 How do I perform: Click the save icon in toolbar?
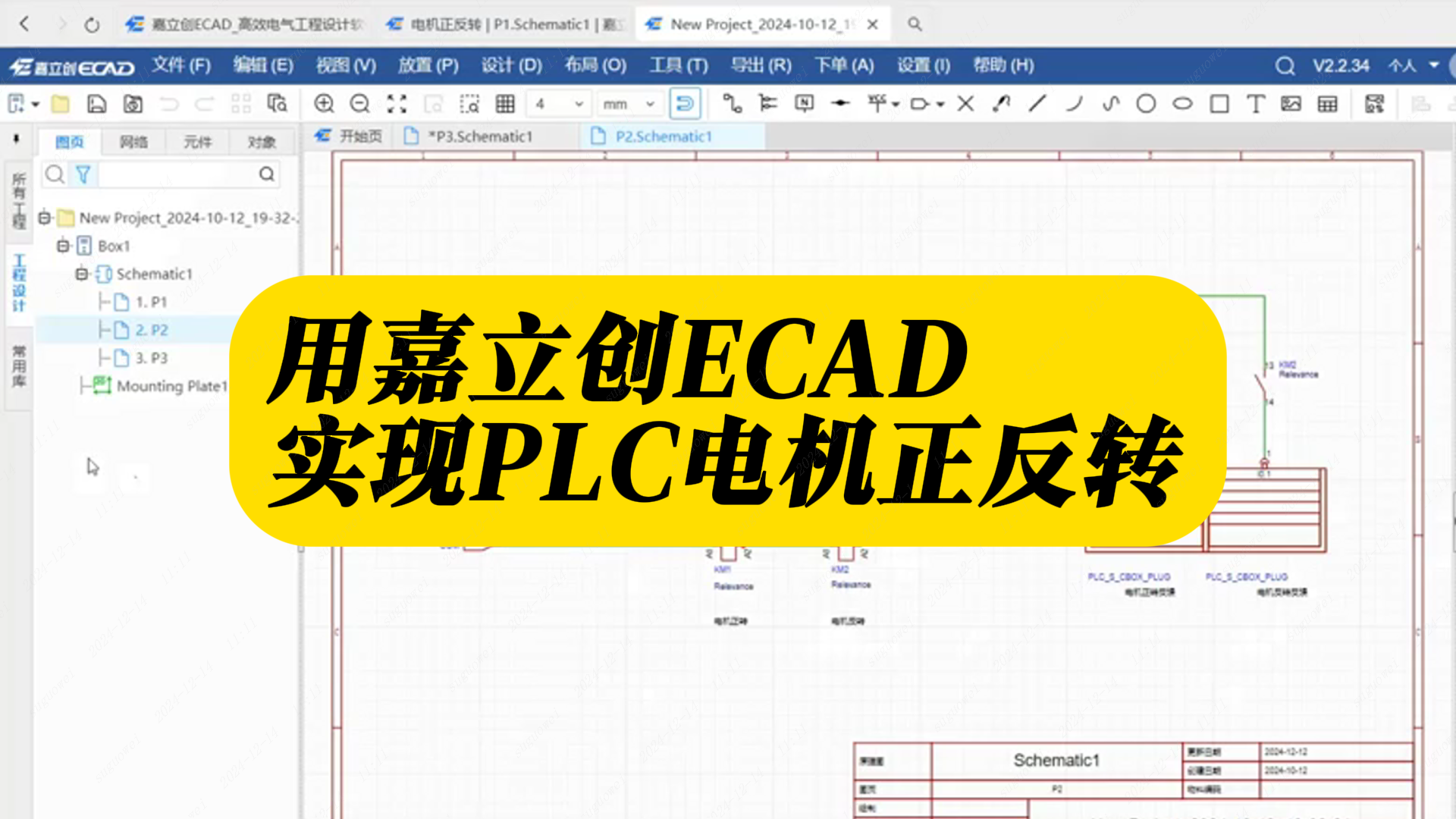click(96, 104)
